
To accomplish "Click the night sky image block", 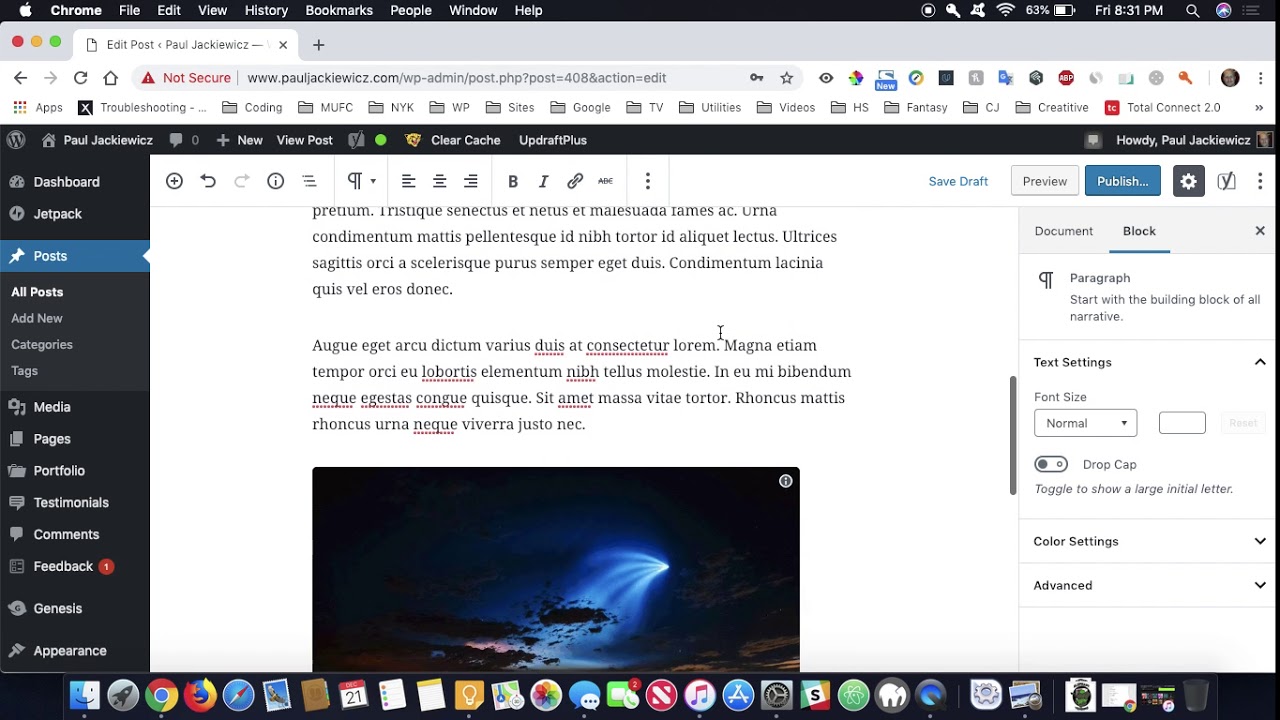I will (556, 569).
